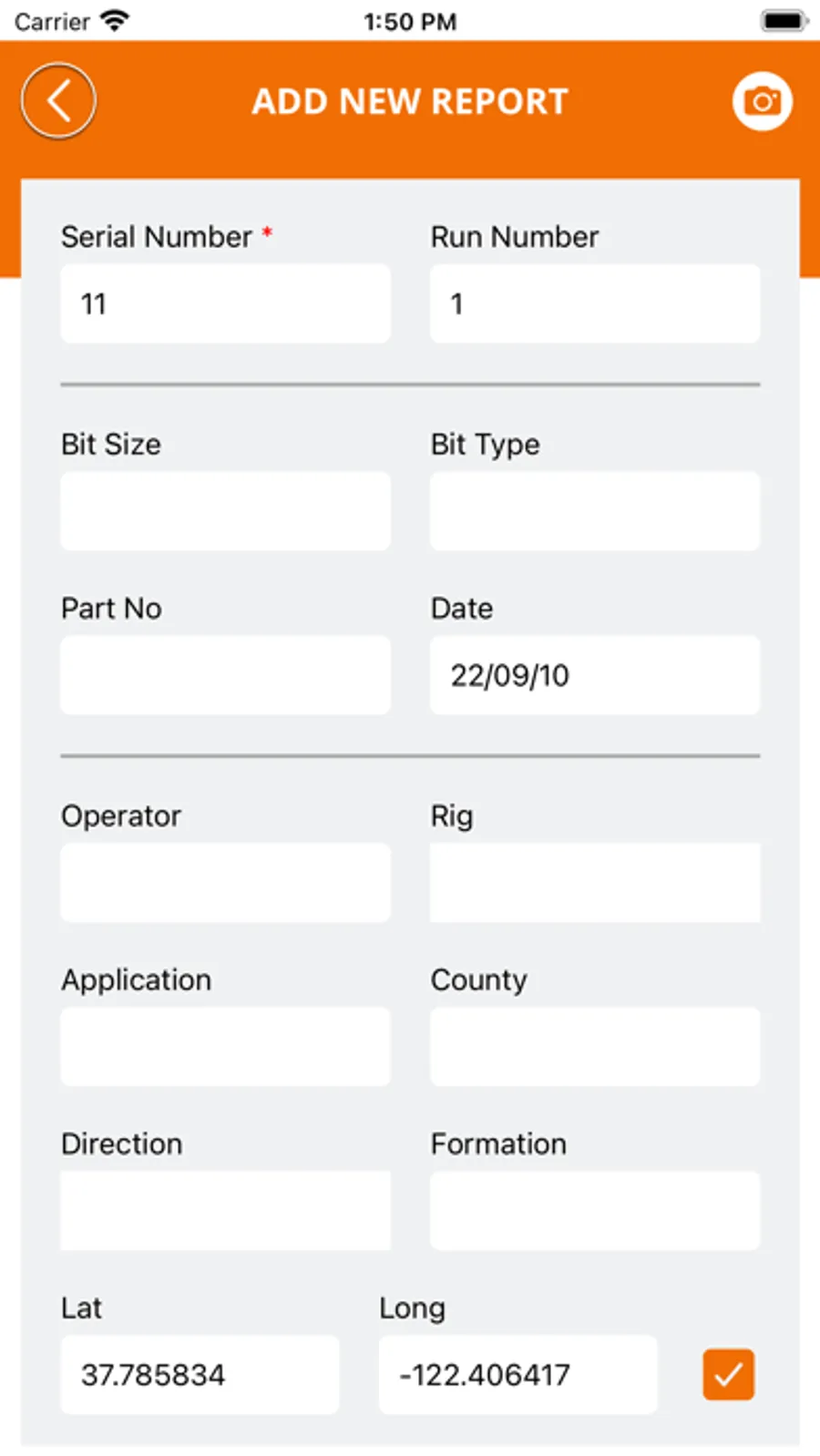Screen dimensions: 820x1456
Task: Open the camera to add photo
Action: click(x=762, y=101)
